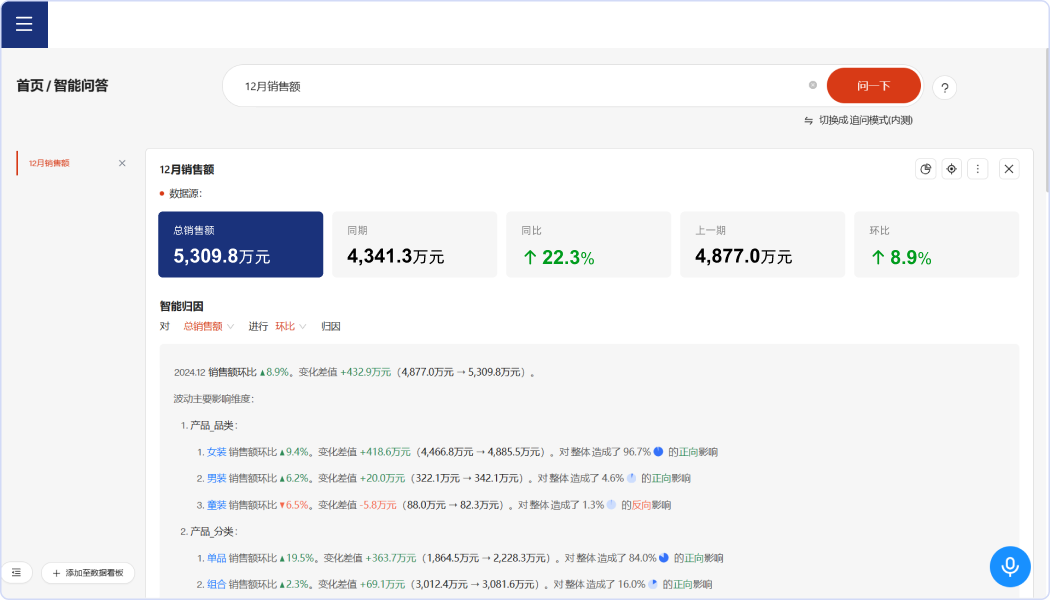Viewport: 1050px width, 600px height.
Task: Close the 12月销售额 result card
Action: [1009, 169]
